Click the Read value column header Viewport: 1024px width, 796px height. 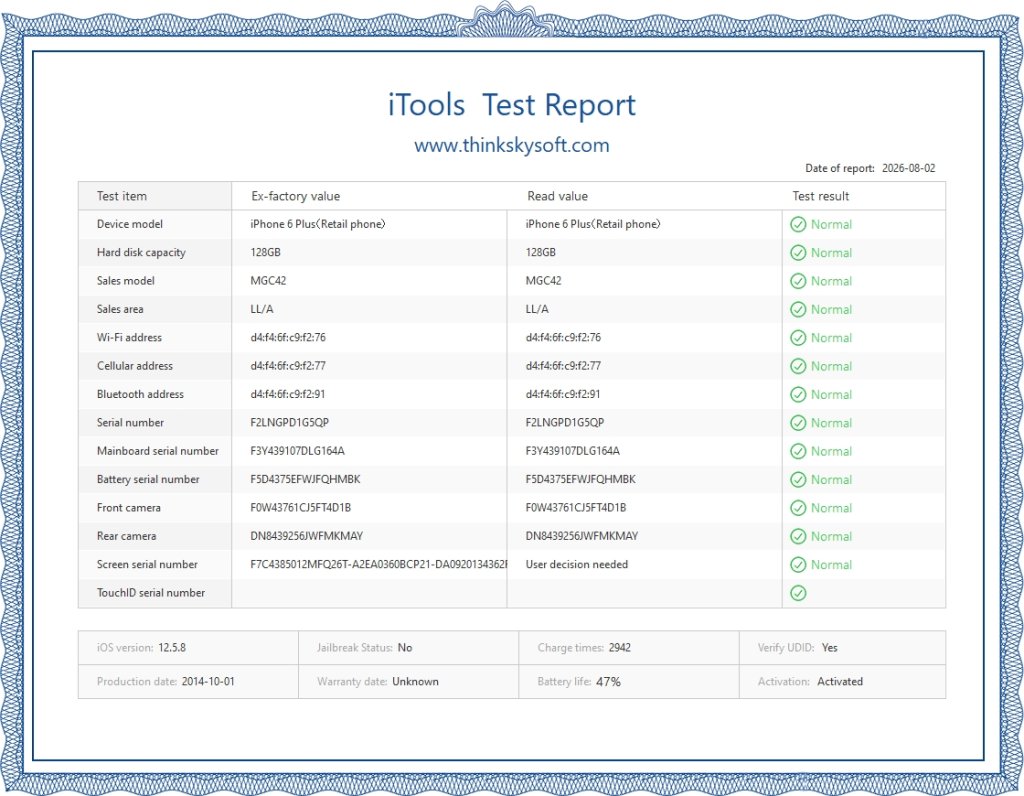coord(557,196)
